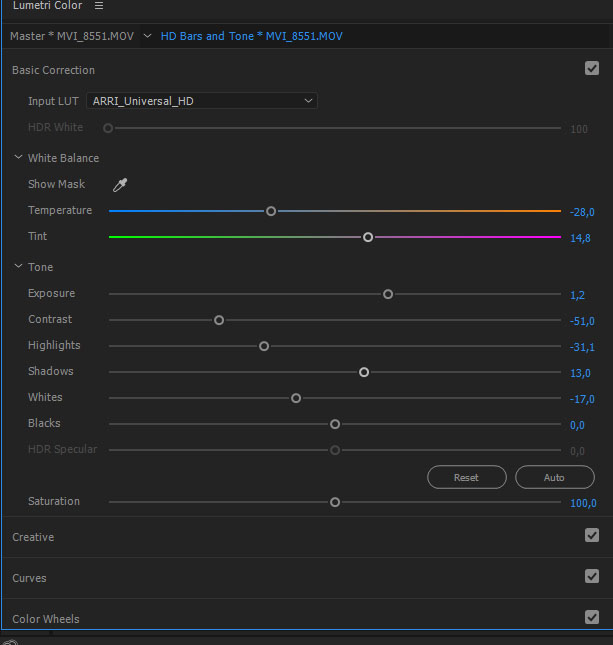Image resolution: width=613 pixels, height=645 pixels.
Task: Click the Contrast value field
Action: click(581, 321)
